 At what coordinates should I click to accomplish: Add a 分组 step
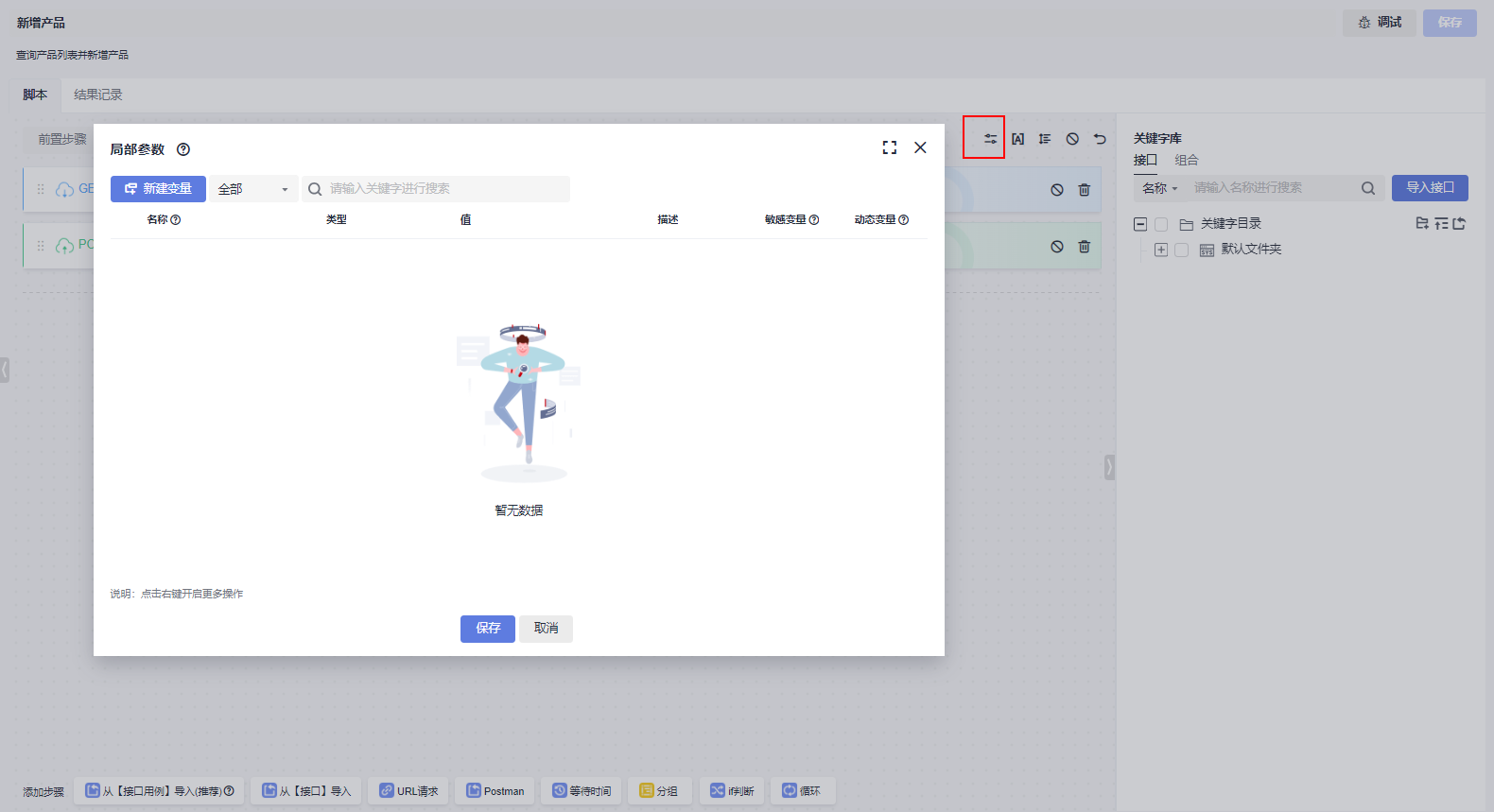tap(660, 791)
